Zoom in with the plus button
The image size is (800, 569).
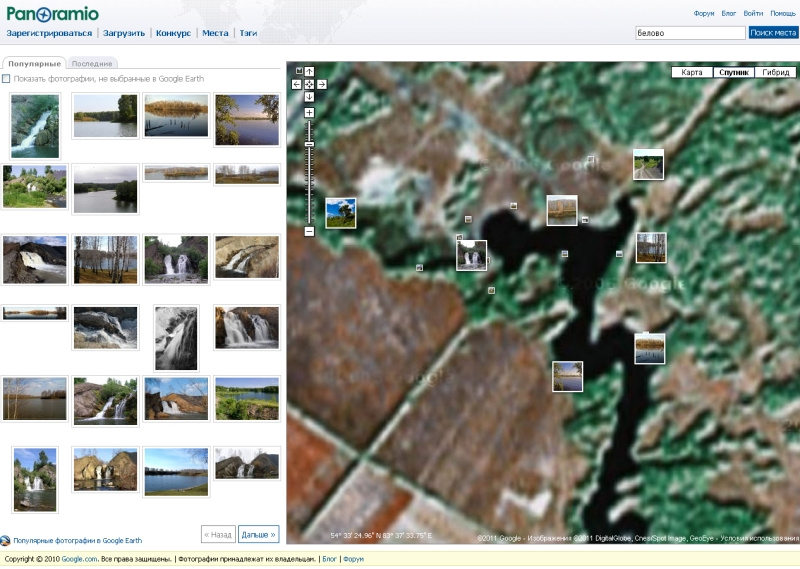pos(309,113)
